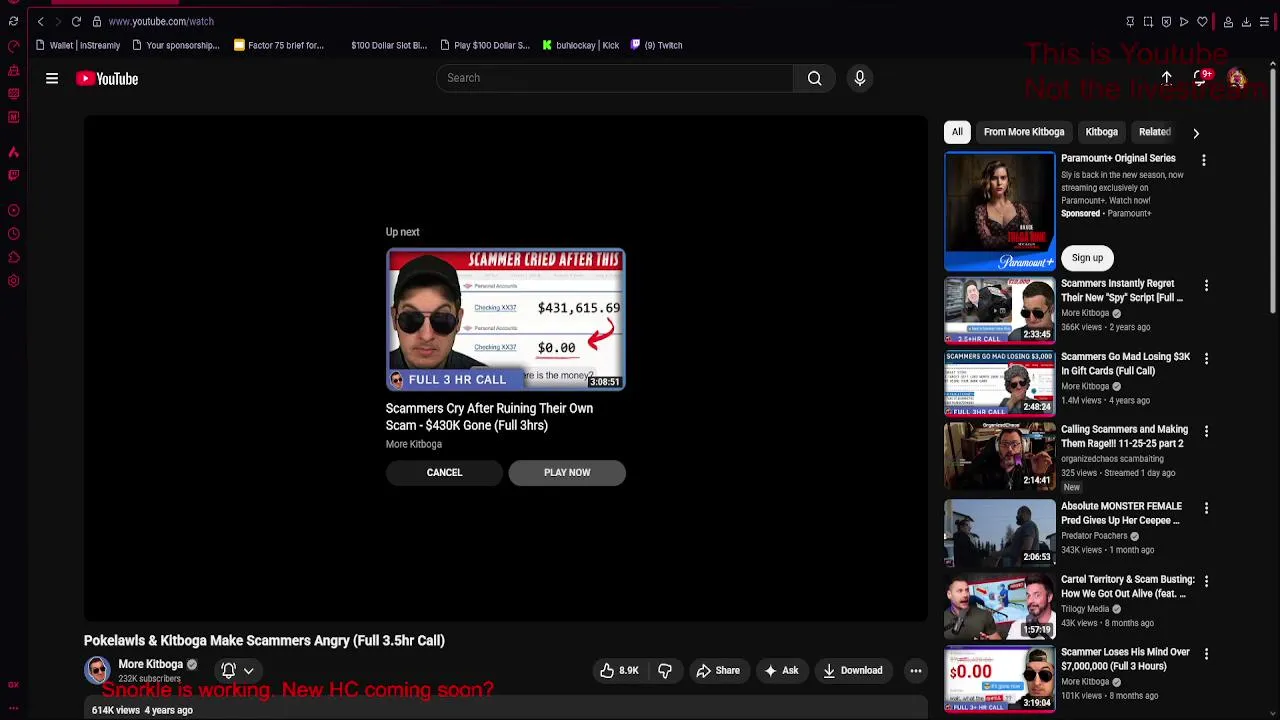Open browser profile icon in toolbar
The height and width of the screenshot is (720, 1280).
pos(1228,21)
